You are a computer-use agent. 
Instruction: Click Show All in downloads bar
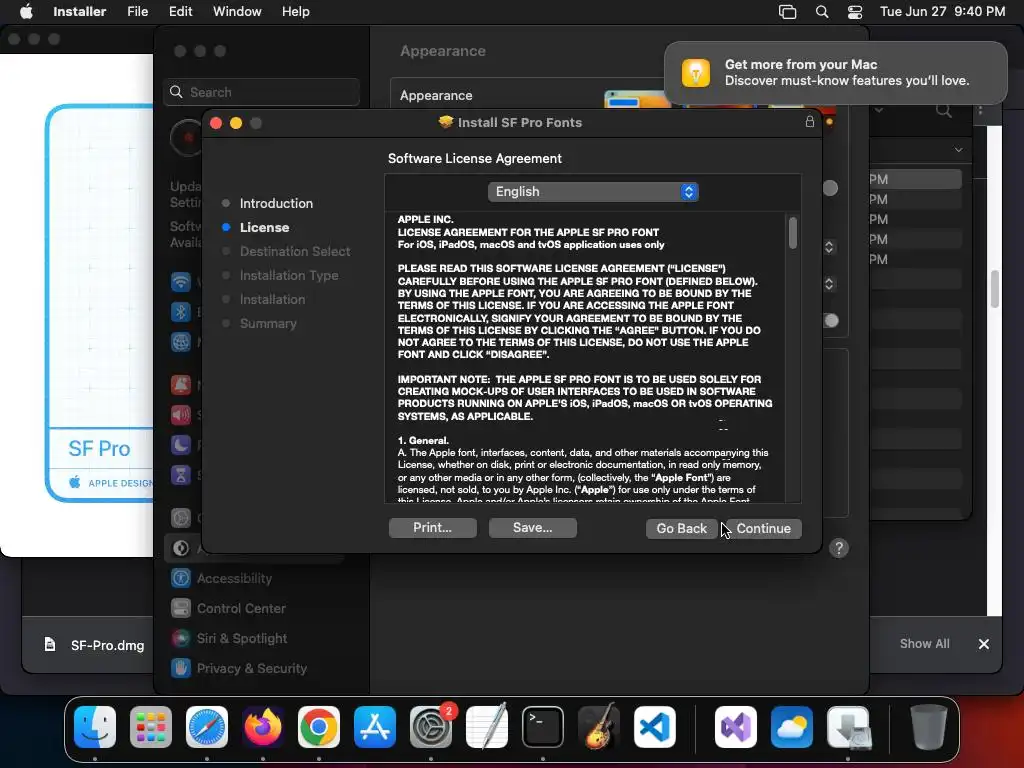(x=925, y=643)
